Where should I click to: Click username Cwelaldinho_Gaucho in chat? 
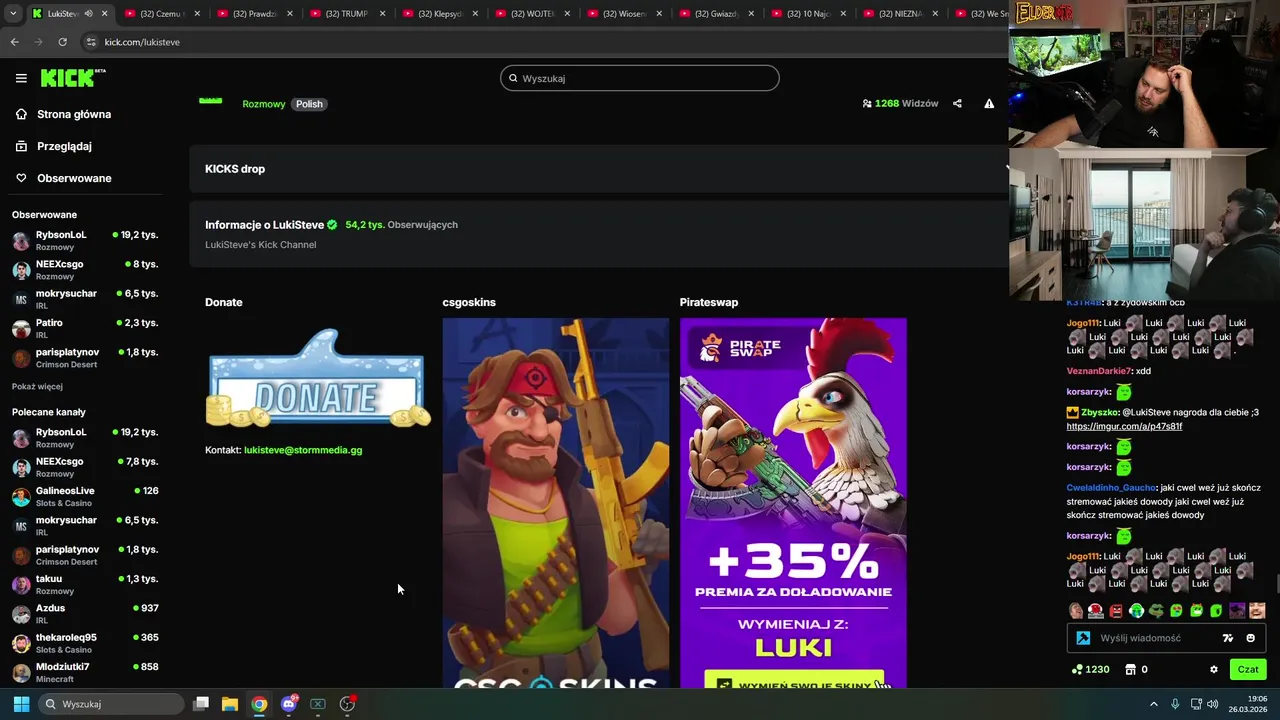(1111, 488)
